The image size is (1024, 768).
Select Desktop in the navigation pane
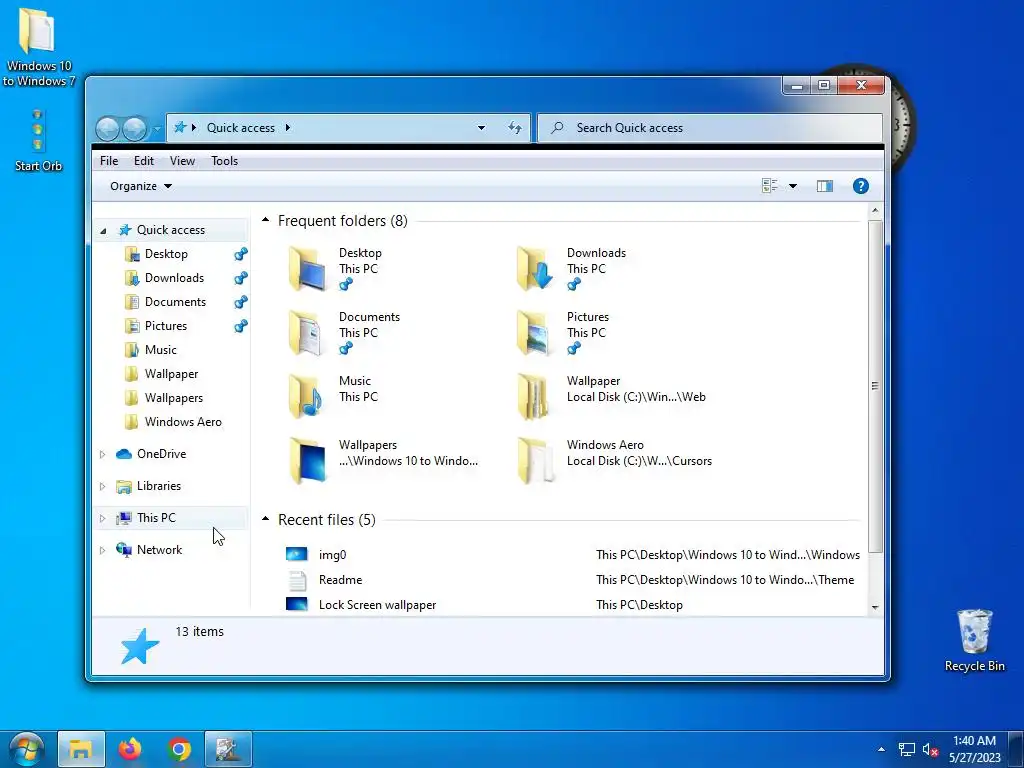point(166,254)
